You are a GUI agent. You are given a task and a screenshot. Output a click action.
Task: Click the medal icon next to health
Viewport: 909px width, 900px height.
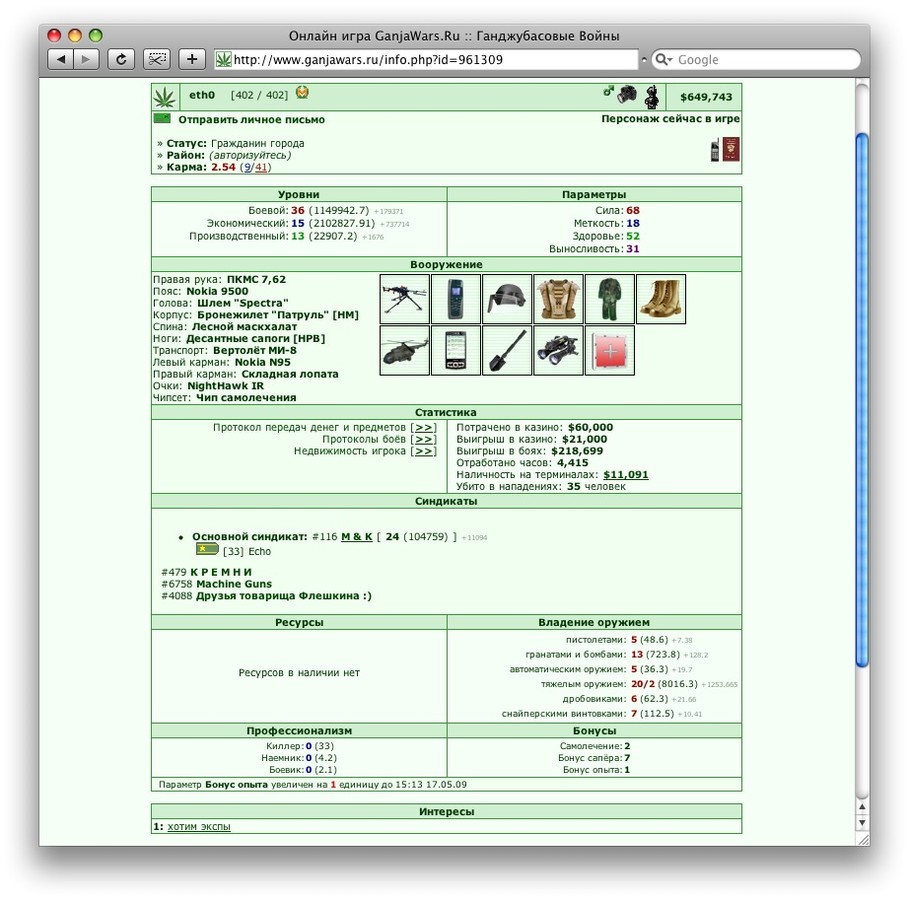(x=302, y=93)
